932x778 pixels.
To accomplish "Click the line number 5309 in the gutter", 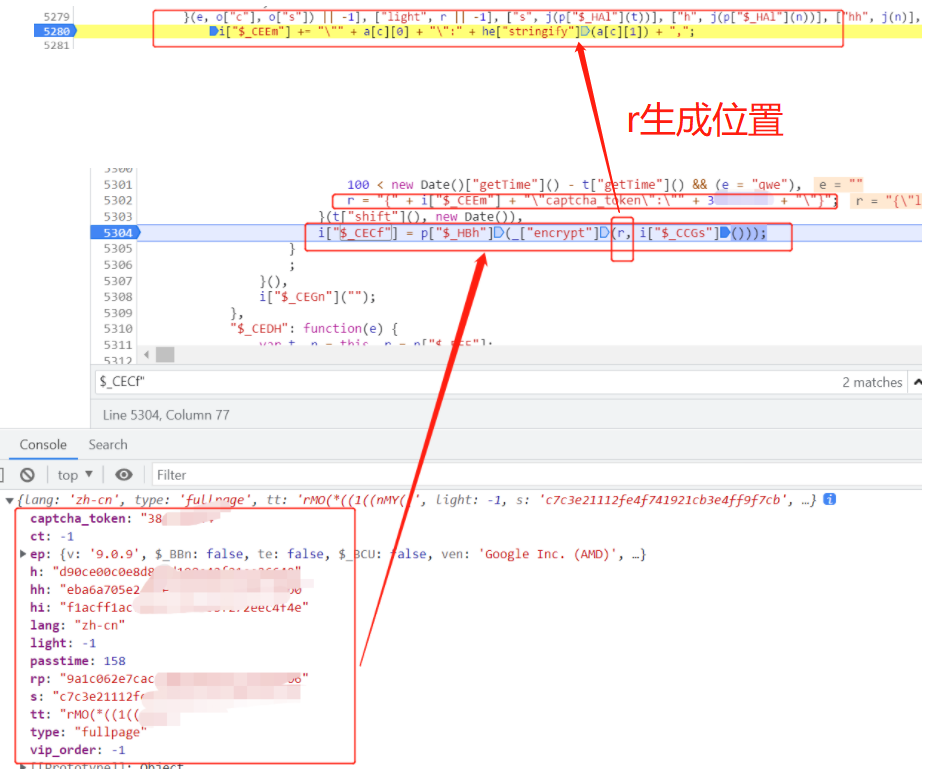I will pos(118,313).
